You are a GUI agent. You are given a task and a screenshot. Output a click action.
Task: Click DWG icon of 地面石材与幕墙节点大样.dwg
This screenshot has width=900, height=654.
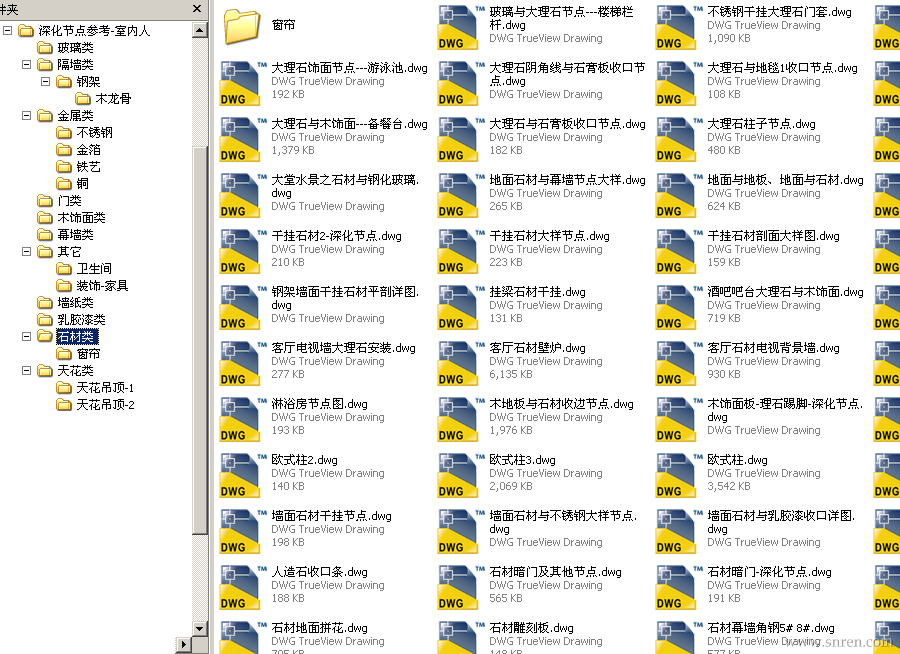456,195
